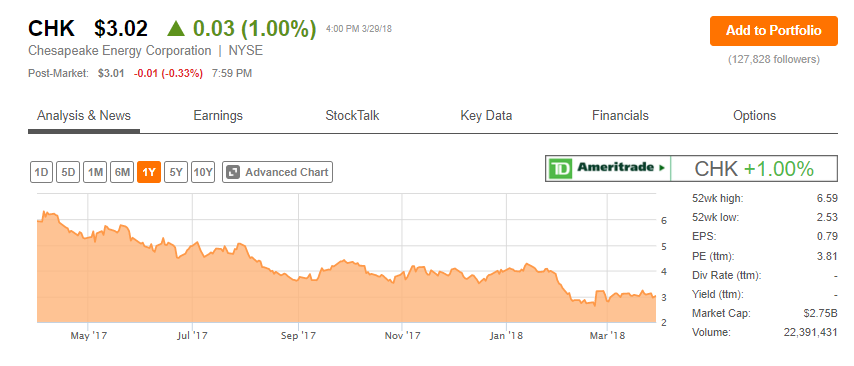The image size is (854, 366).
Task: View the Financials tab
Action: (620, 115)
